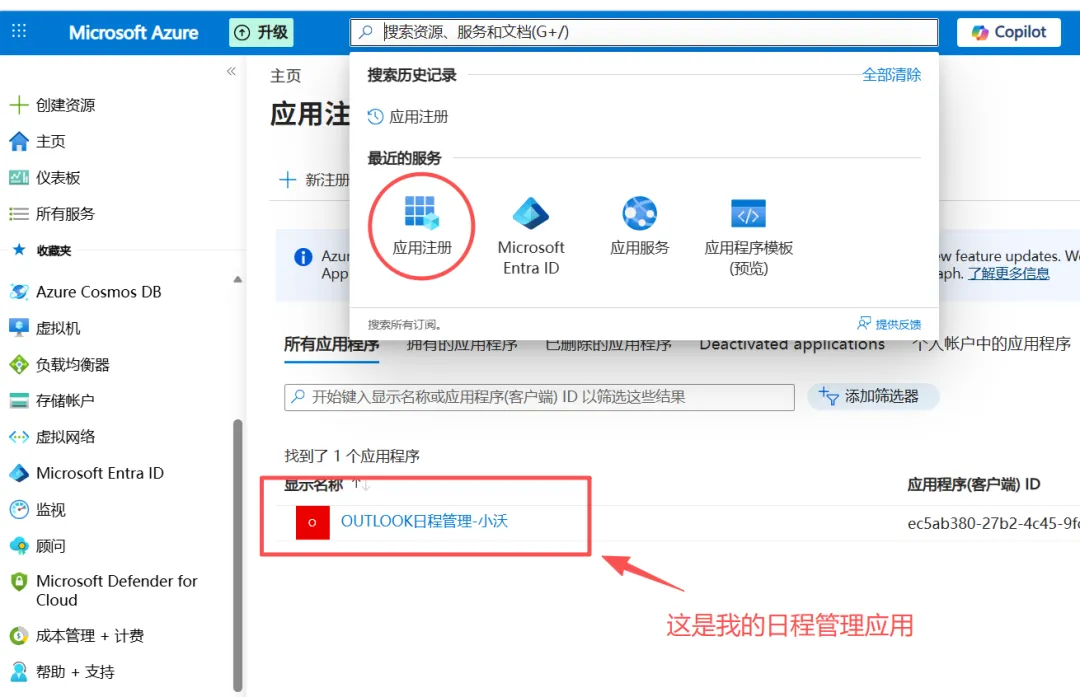Switch to 个人帐户中的应用程序 tab
1080x697 pixels.
(991, 344)
